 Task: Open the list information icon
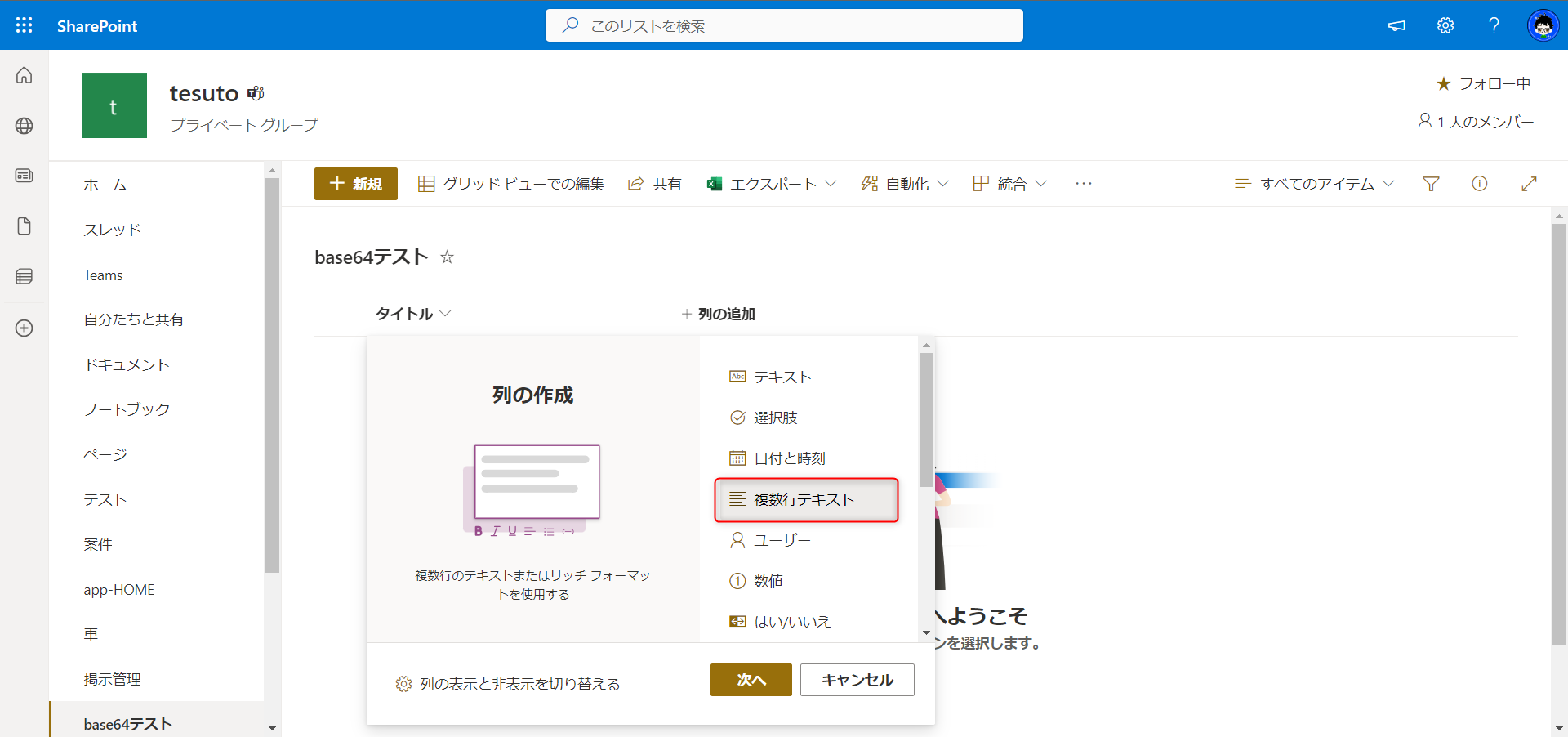(1480, 183)
